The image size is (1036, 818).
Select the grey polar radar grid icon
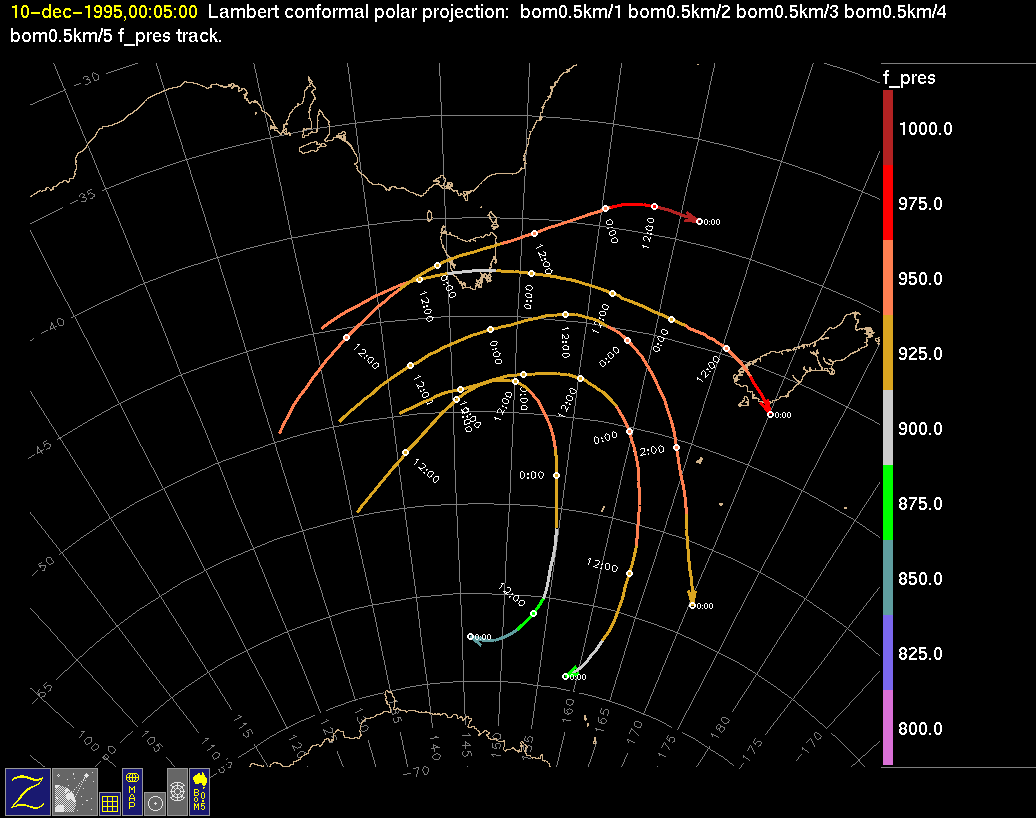pyautogui.click(x=177, y=791)
